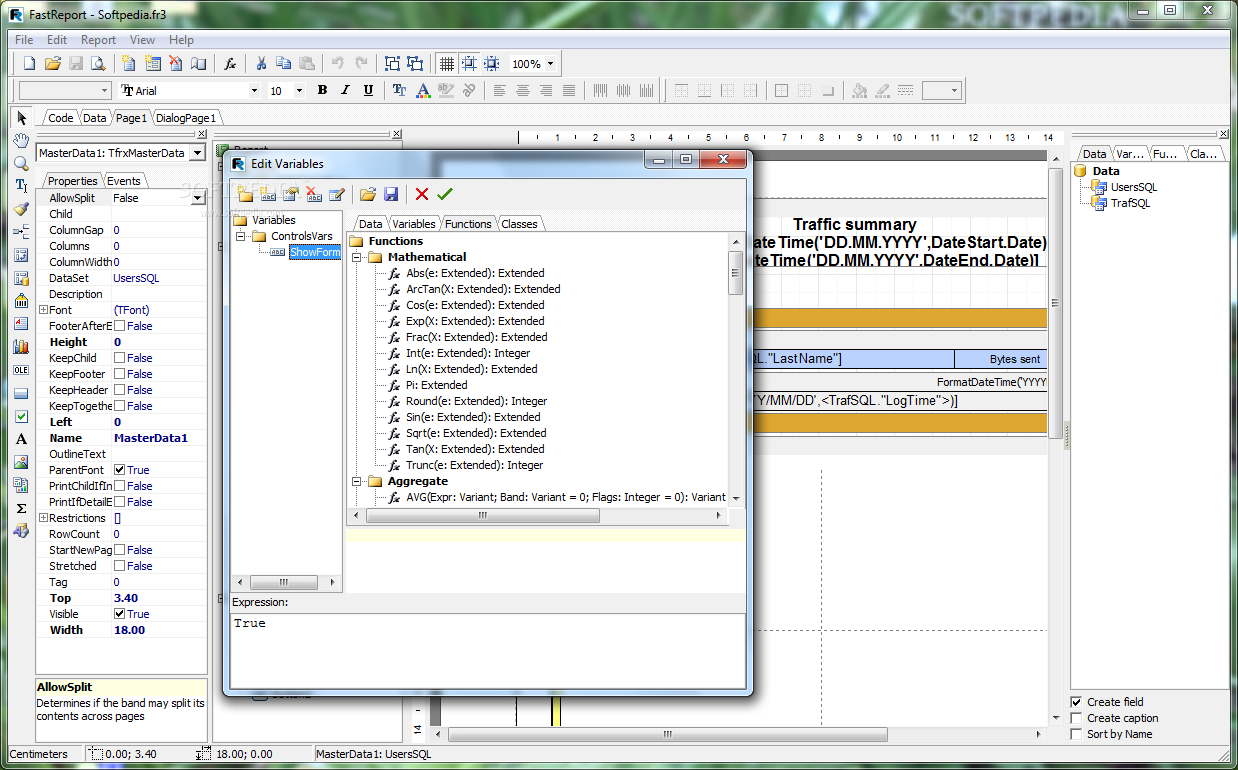Enable the Create caption checkbox

(1076, 718)
